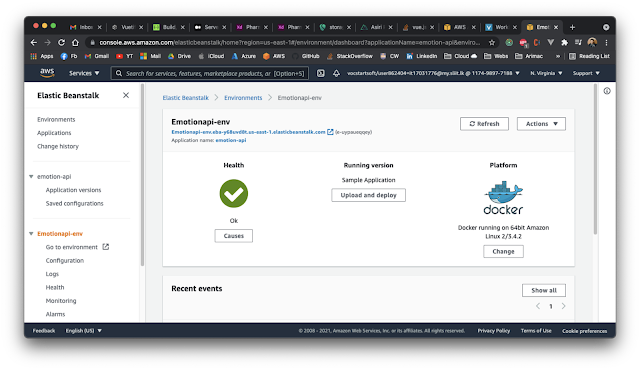Viewport: 640px width, 370px height.
Task: Close the Elastic Beanstalk side panel
Action: click(126, 95)
